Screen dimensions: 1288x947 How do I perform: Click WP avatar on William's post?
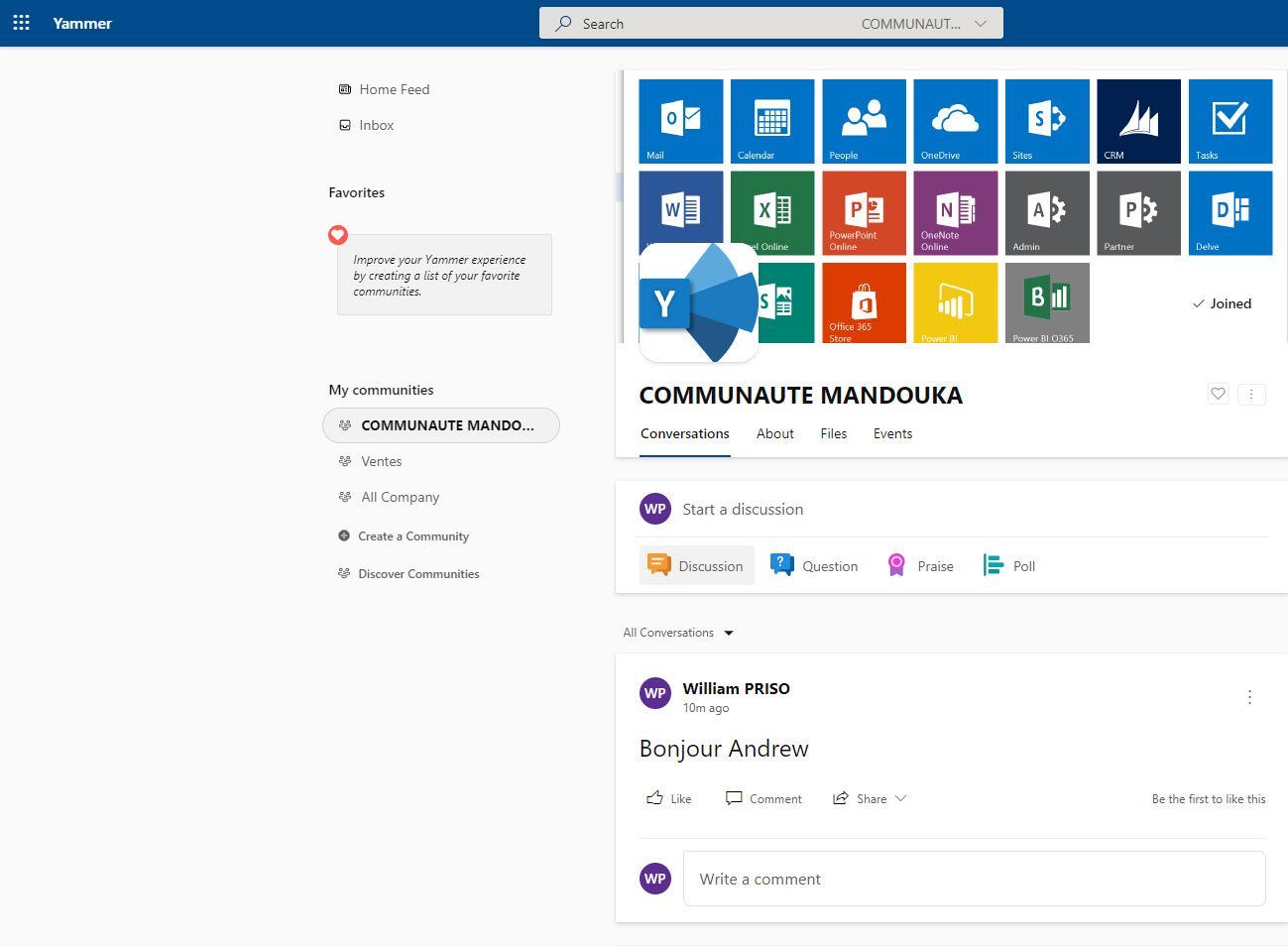[655, 694]
